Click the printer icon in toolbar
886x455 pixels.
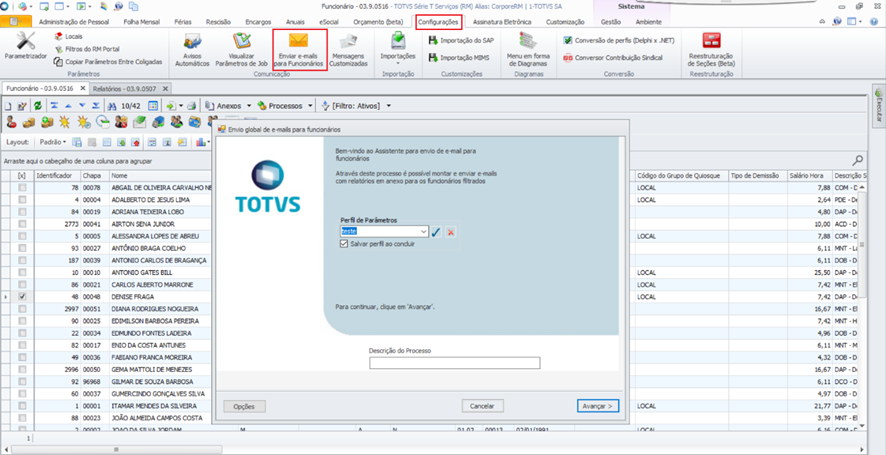click(192, 106)
